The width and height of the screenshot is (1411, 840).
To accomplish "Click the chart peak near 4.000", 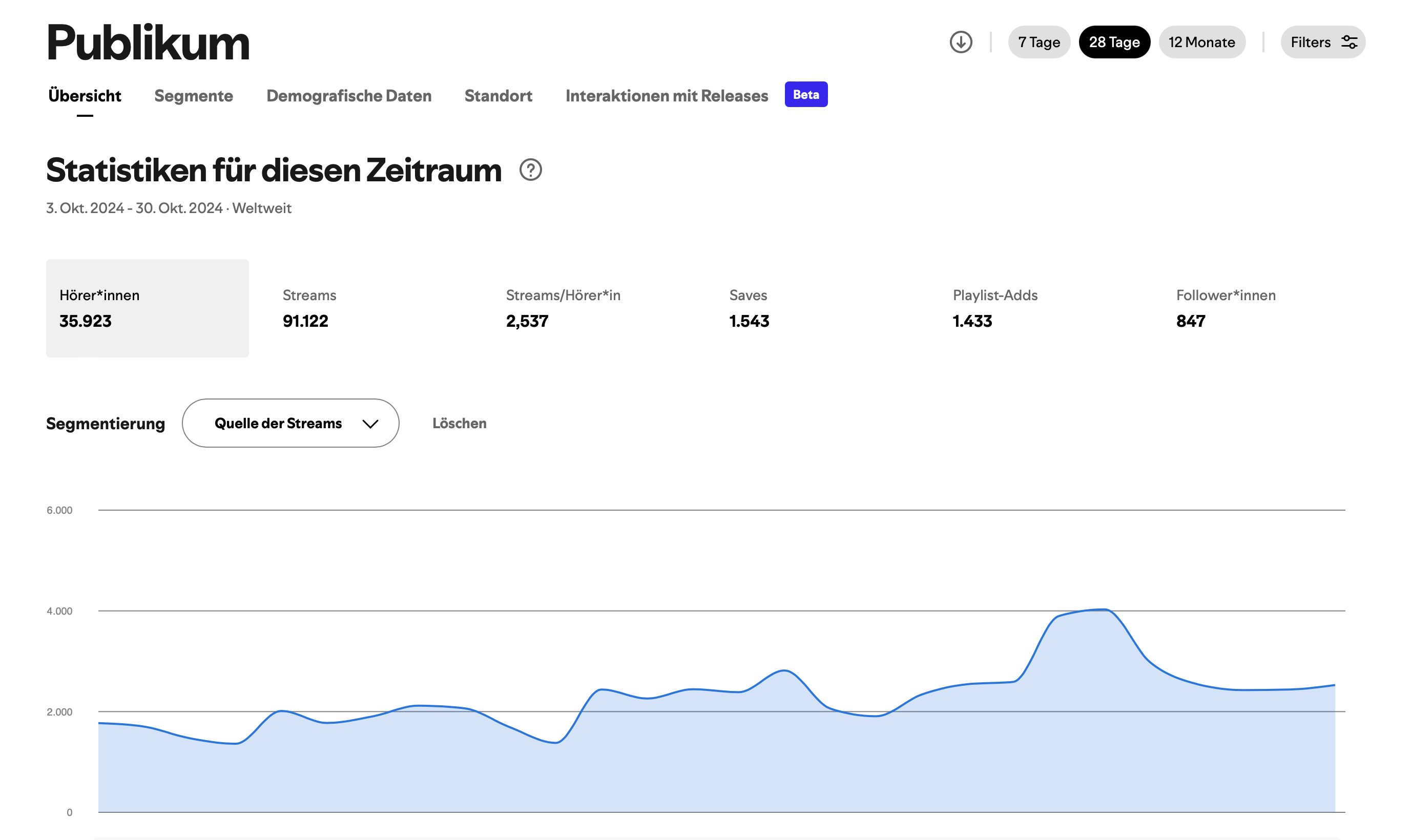I will pyautogui.click(x=1104, y=610).
